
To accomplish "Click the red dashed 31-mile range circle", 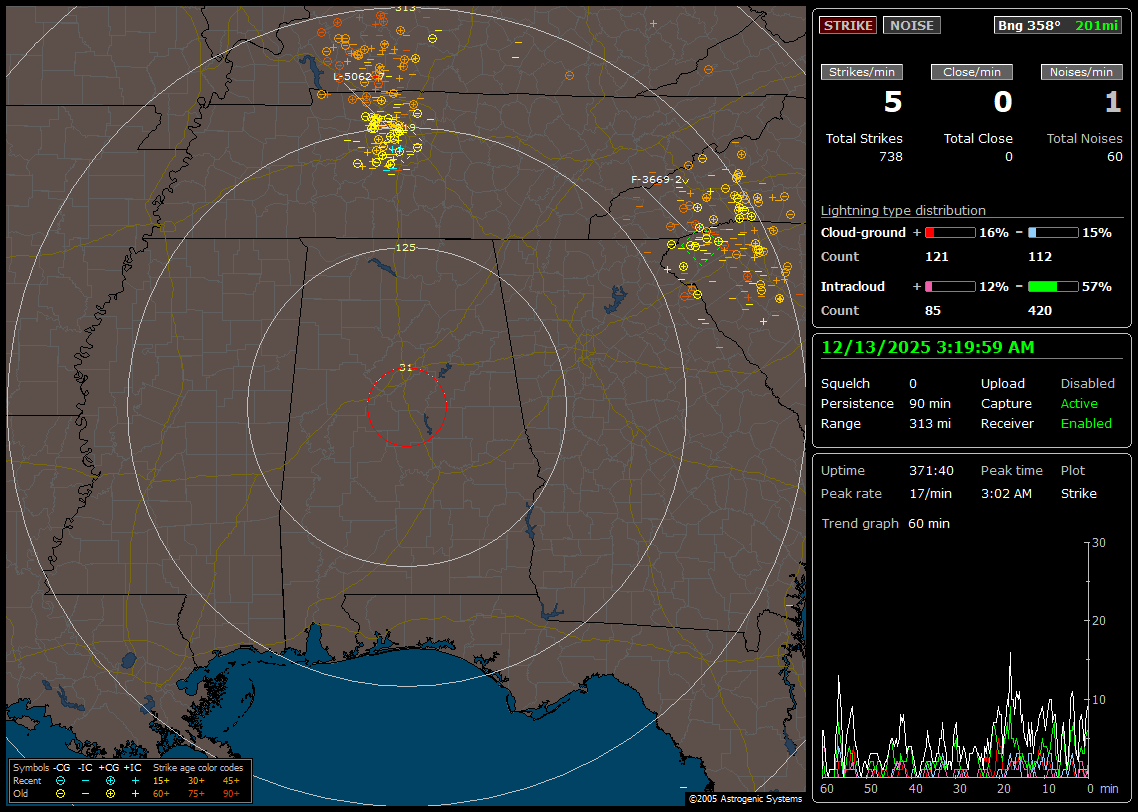I will coord(367,407).
